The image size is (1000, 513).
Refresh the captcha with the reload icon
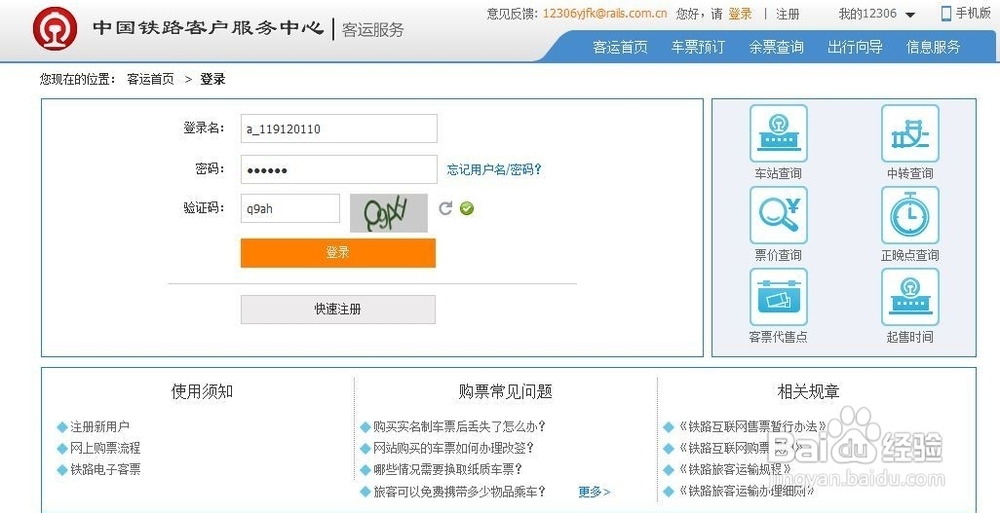(x=446, y=208)
